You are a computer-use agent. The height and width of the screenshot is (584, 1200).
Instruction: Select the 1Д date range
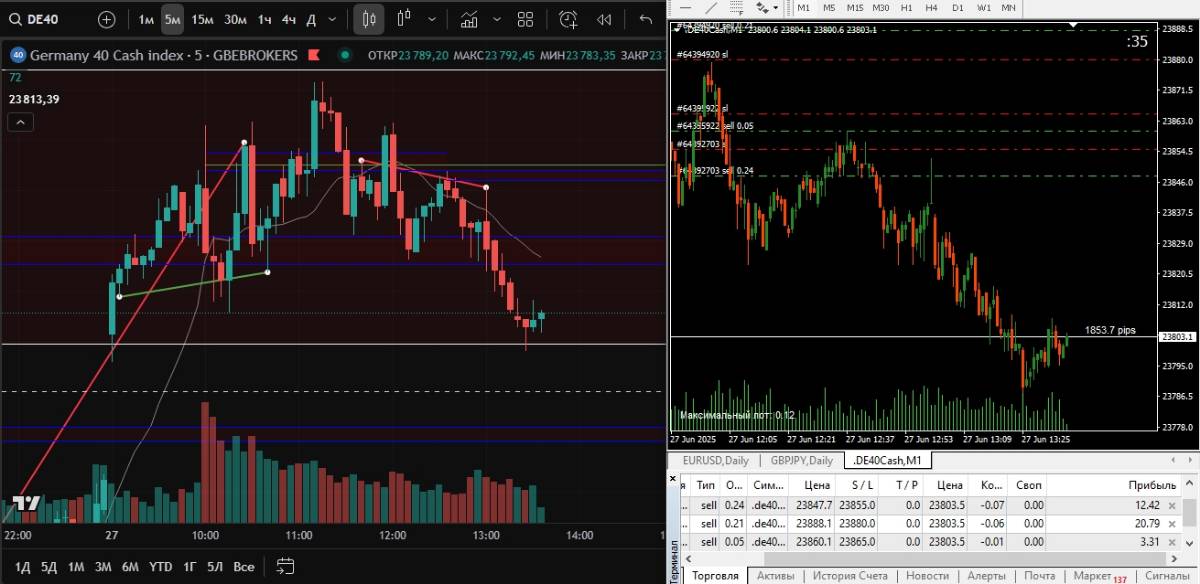click(22, 567)
